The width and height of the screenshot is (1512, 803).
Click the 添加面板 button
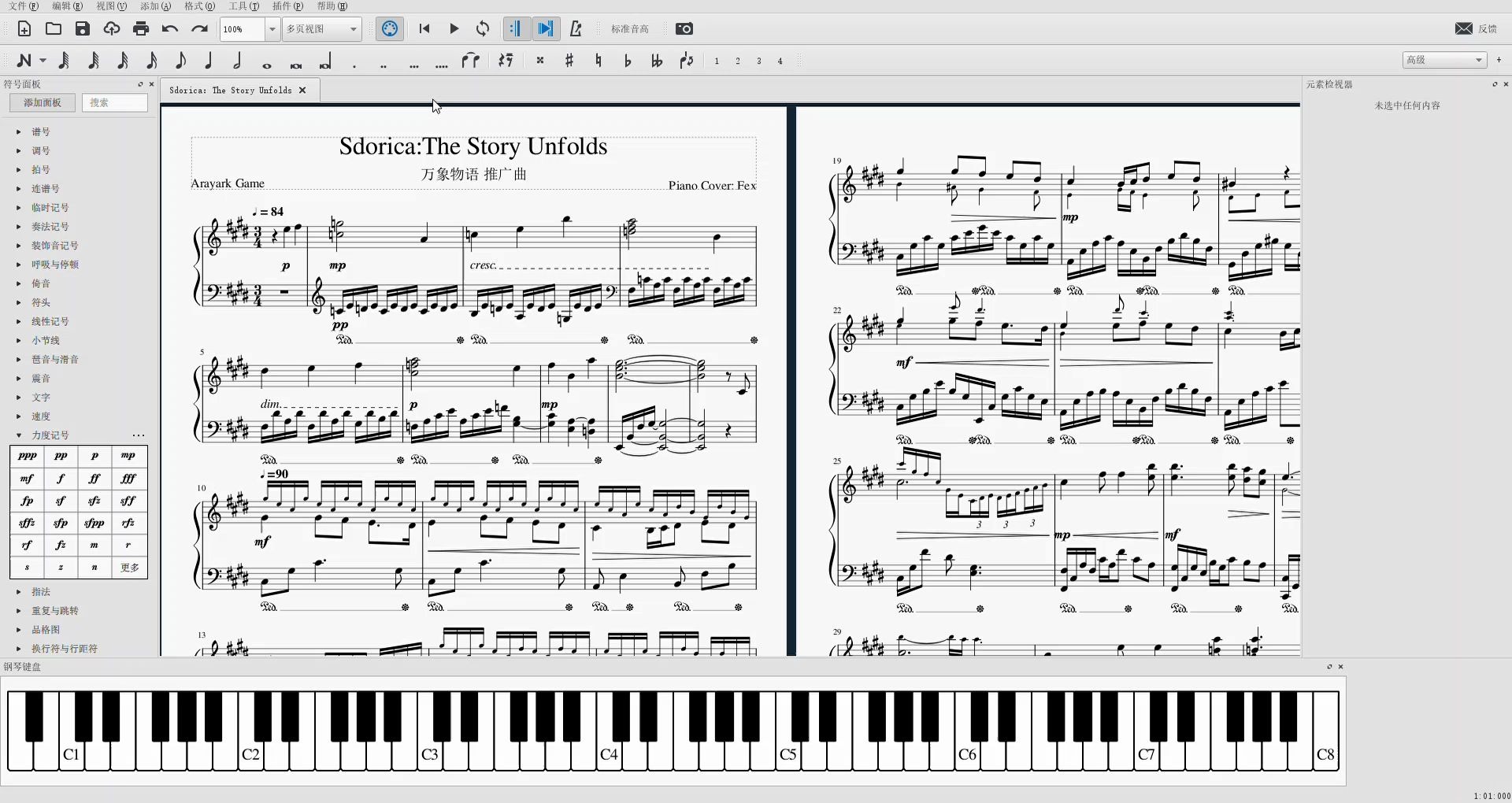(x=43, y=102)
